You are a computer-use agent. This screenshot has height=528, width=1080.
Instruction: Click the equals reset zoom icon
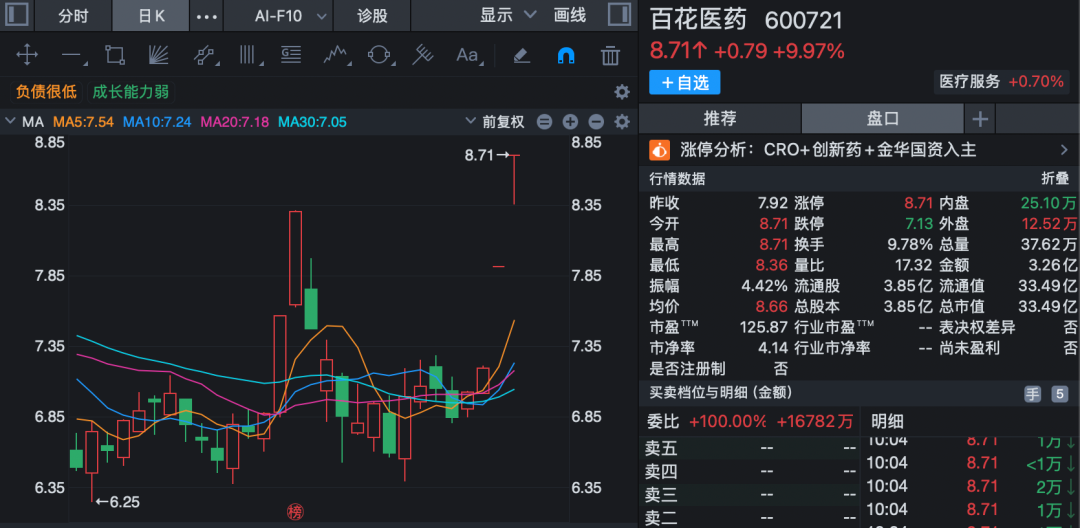click(x=544, y=122)
